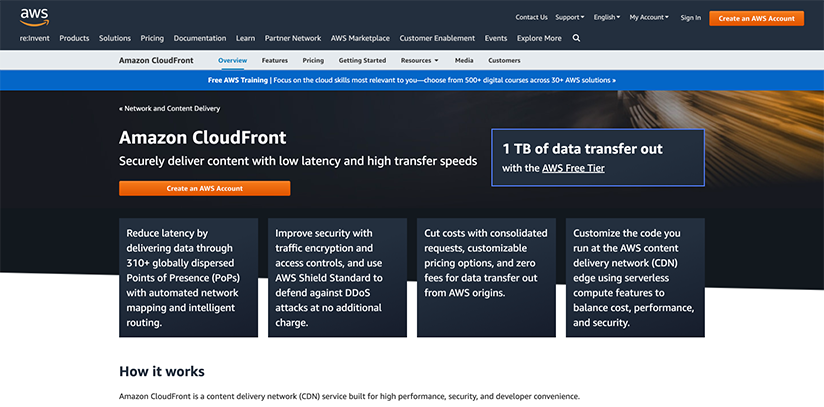Click the orange hero Create an AWS Account button
824x407 pixels.
tap(204, 188)
